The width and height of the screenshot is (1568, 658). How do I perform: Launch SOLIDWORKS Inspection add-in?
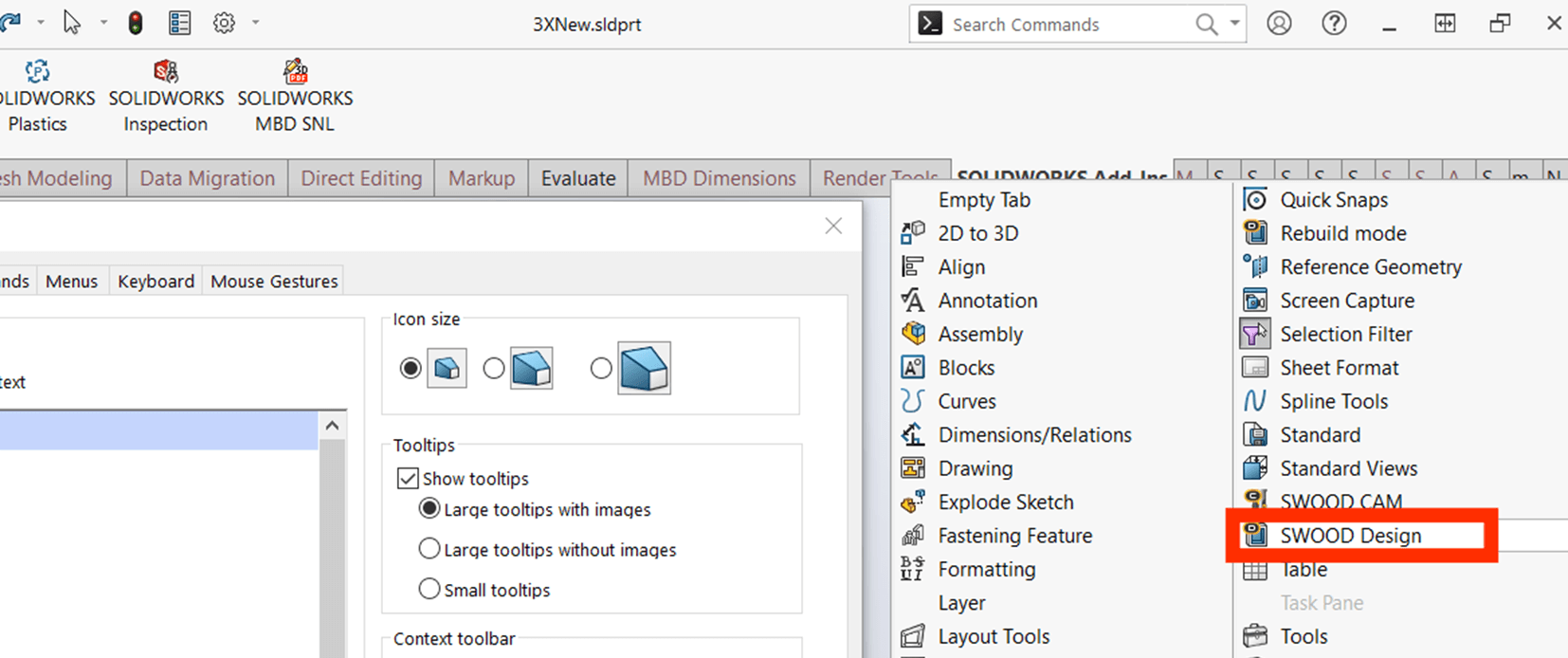click(x=166, y=96)
